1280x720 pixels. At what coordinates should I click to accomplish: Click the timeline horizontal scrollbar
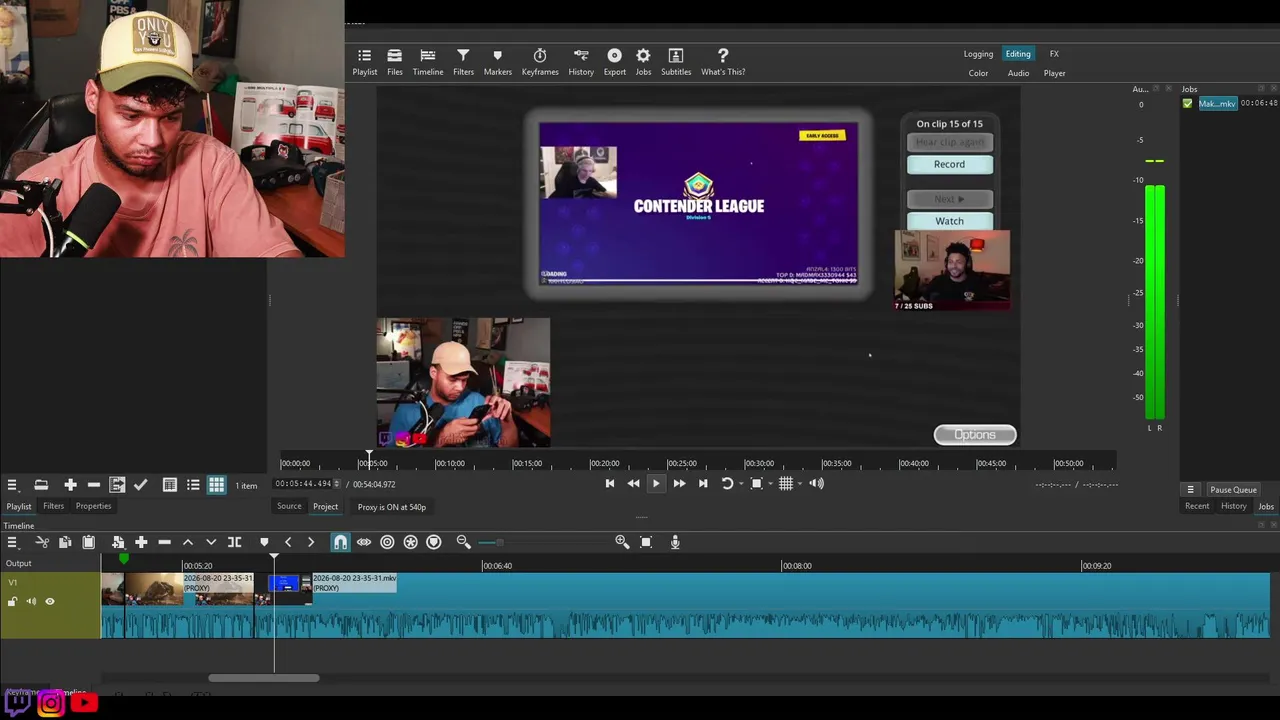264,678
